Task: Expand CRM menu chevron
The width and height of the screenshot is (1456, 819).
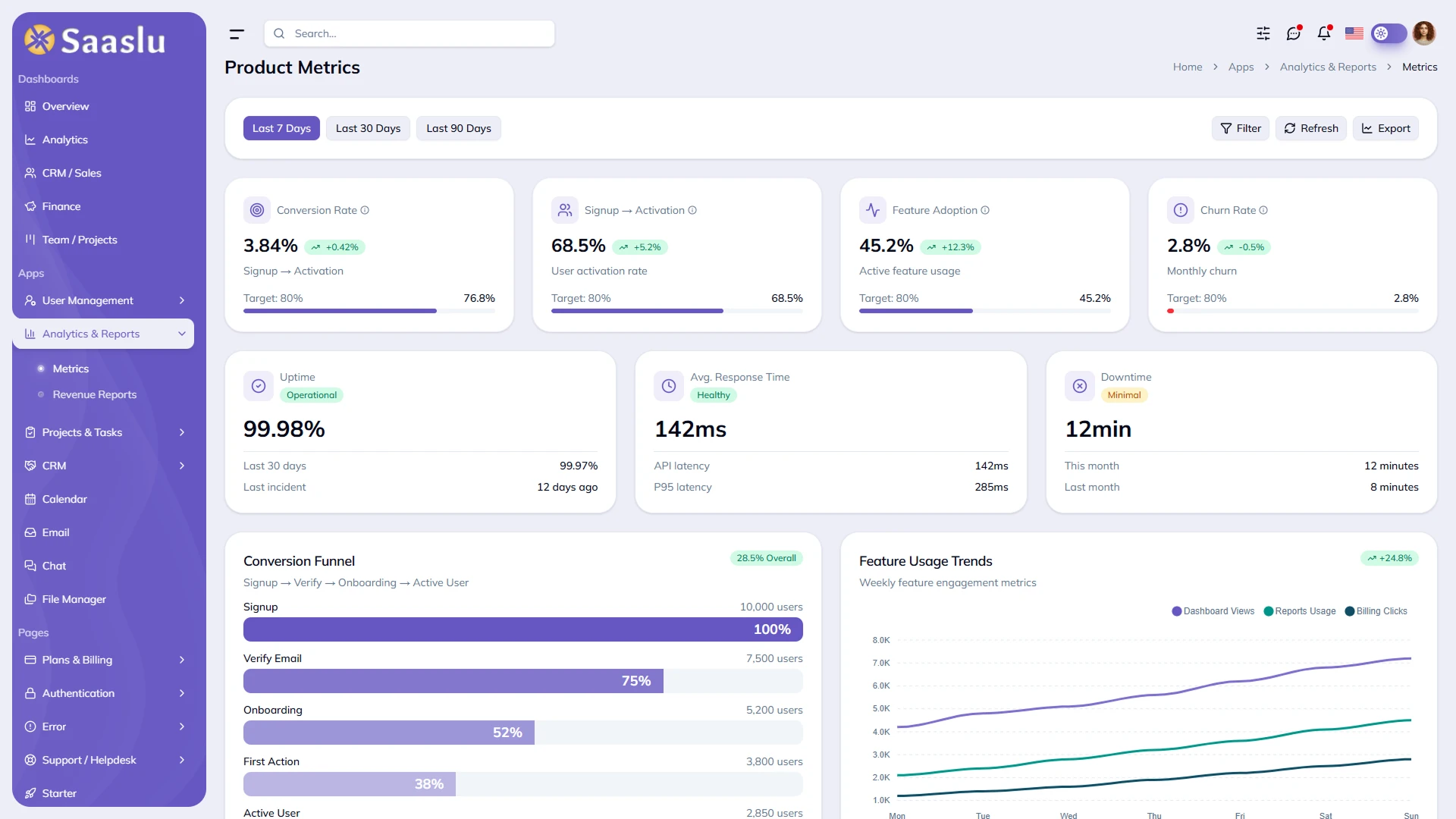Action: tap(182, 466)
